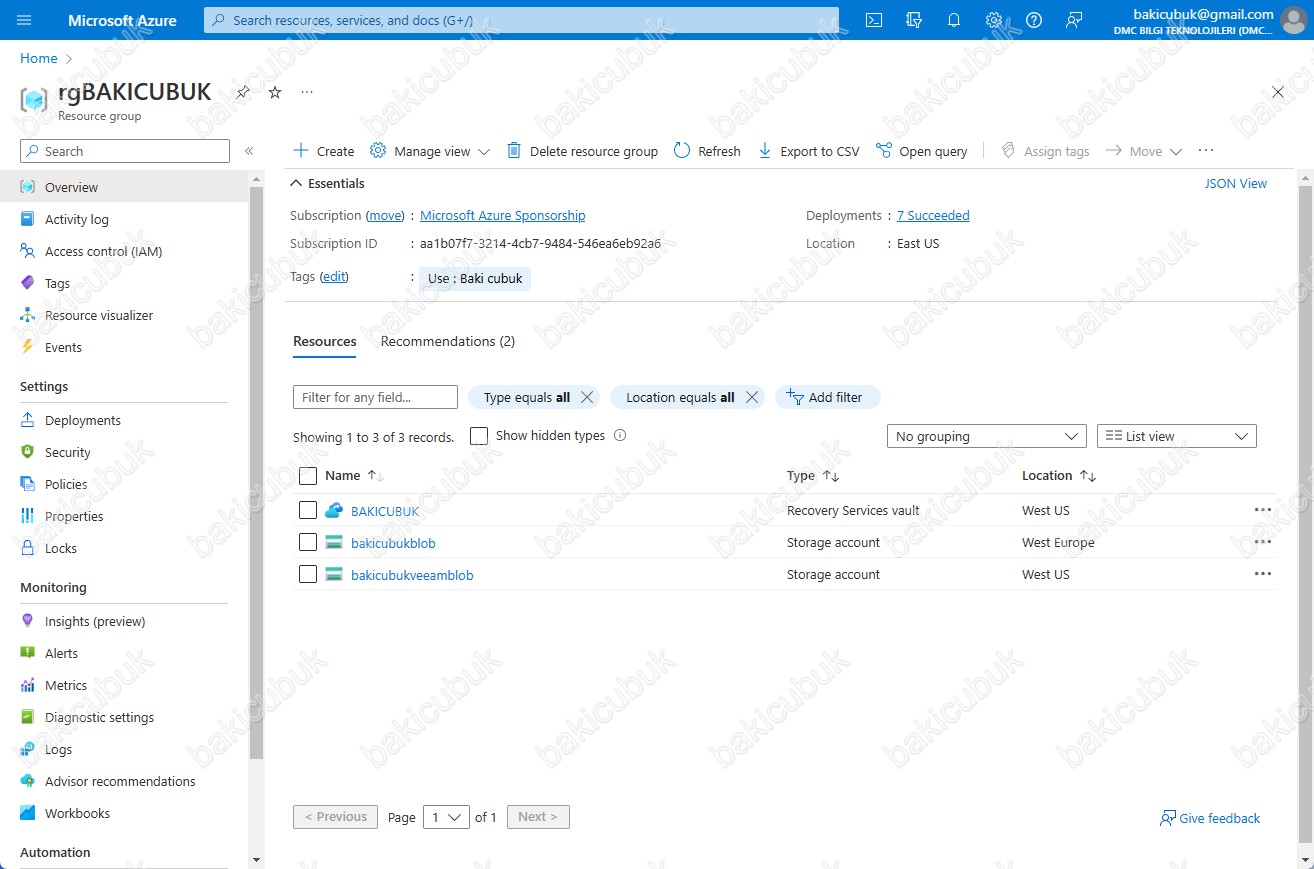
Task: Open the page number dropdown
Action: (446, 817)
